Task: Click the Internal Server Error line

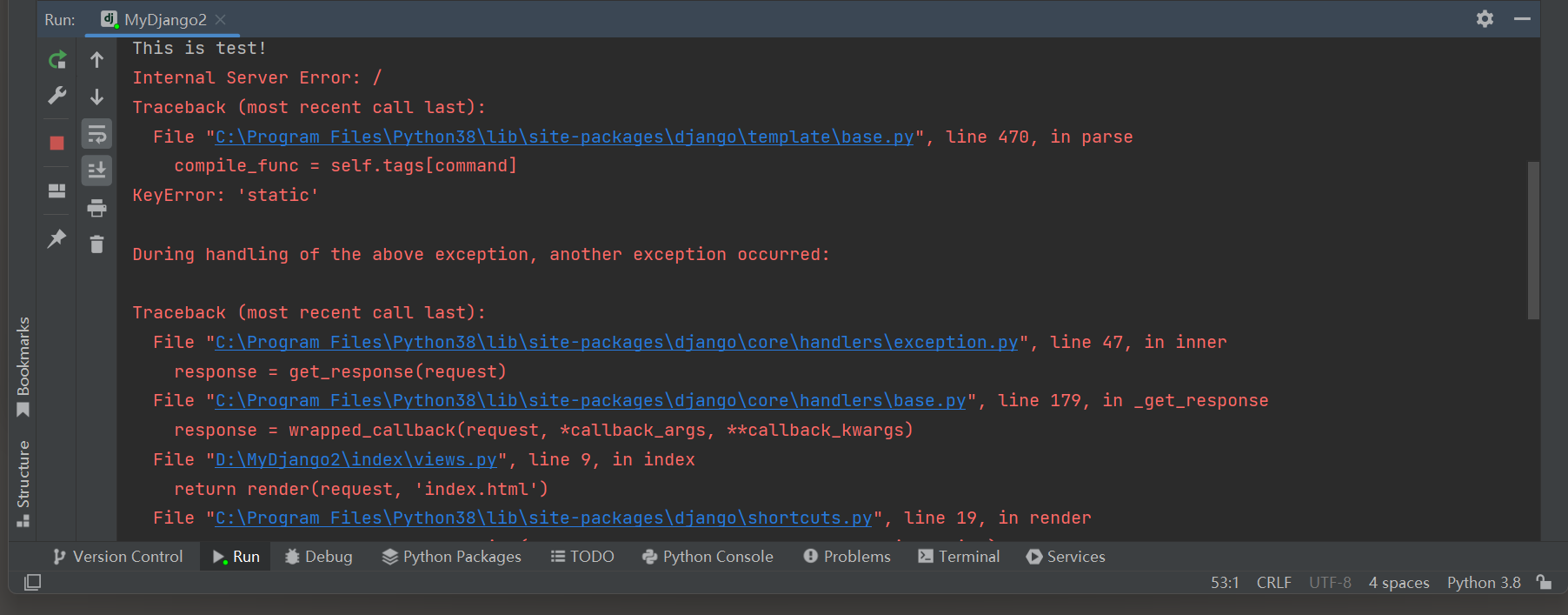Action: point(257,77)
